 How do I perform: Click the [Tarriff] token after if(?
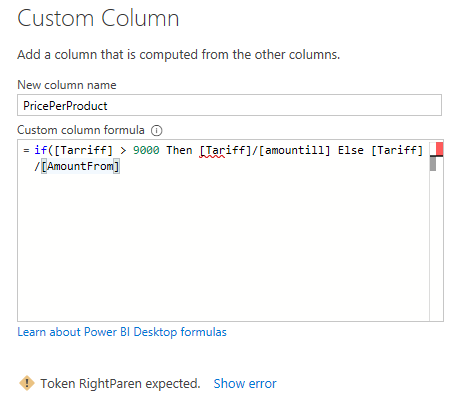(x=84, y=150)
